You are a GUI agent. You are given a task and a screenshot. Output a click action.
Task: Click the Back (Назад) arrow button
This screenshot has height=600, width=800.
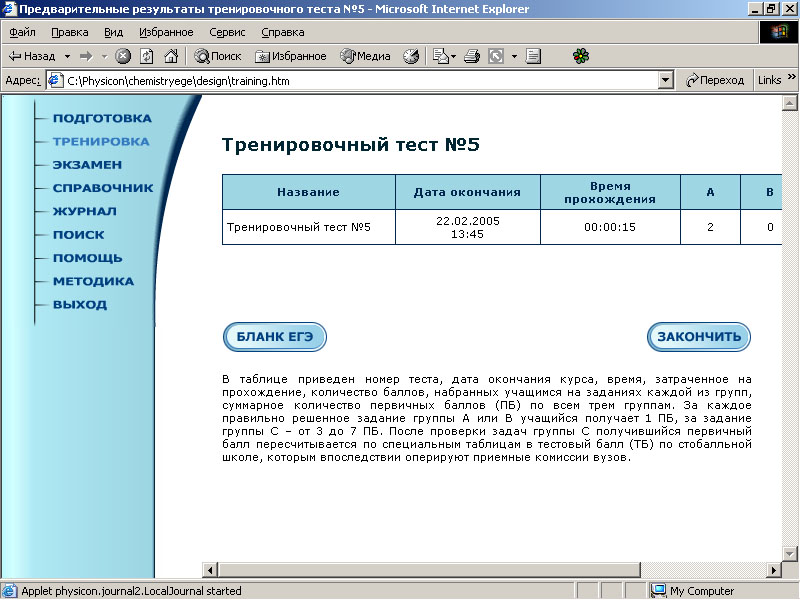point(32,56)
